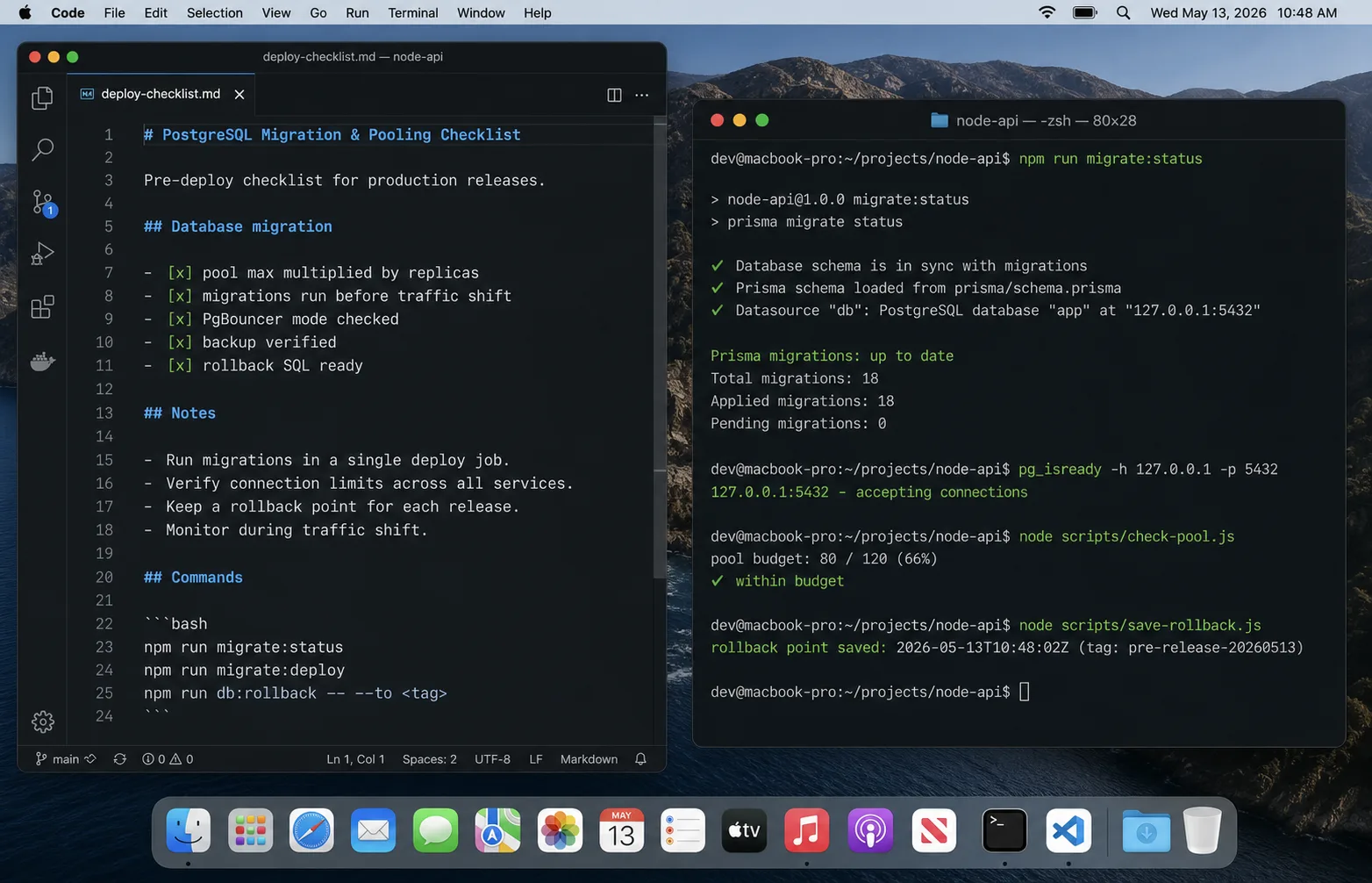Click the Notes heading in editor
This screenshot has width=1372, height=883.
180,413
